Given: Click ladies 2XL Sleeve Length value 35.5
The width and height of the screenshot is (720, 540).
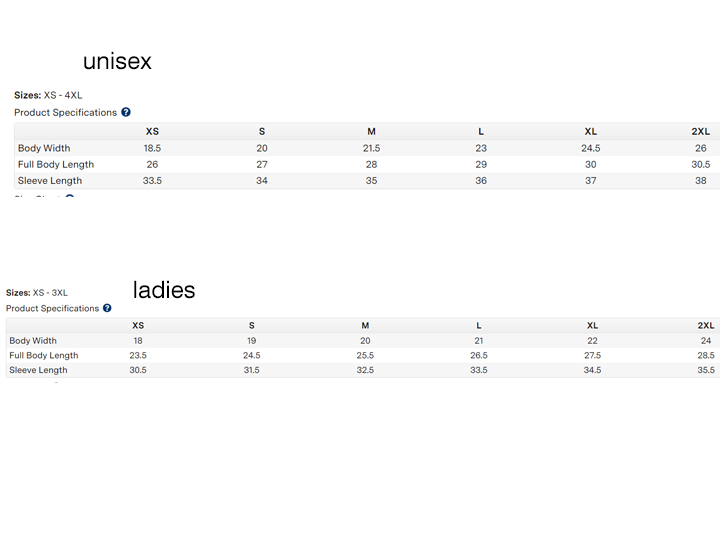Looking at the screenshot, I should [706, 371].
